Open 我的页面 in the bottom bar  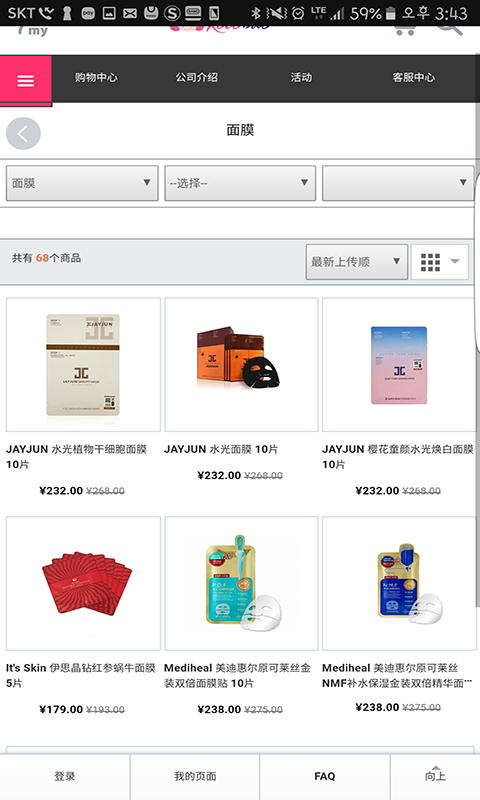coord(195,776)
